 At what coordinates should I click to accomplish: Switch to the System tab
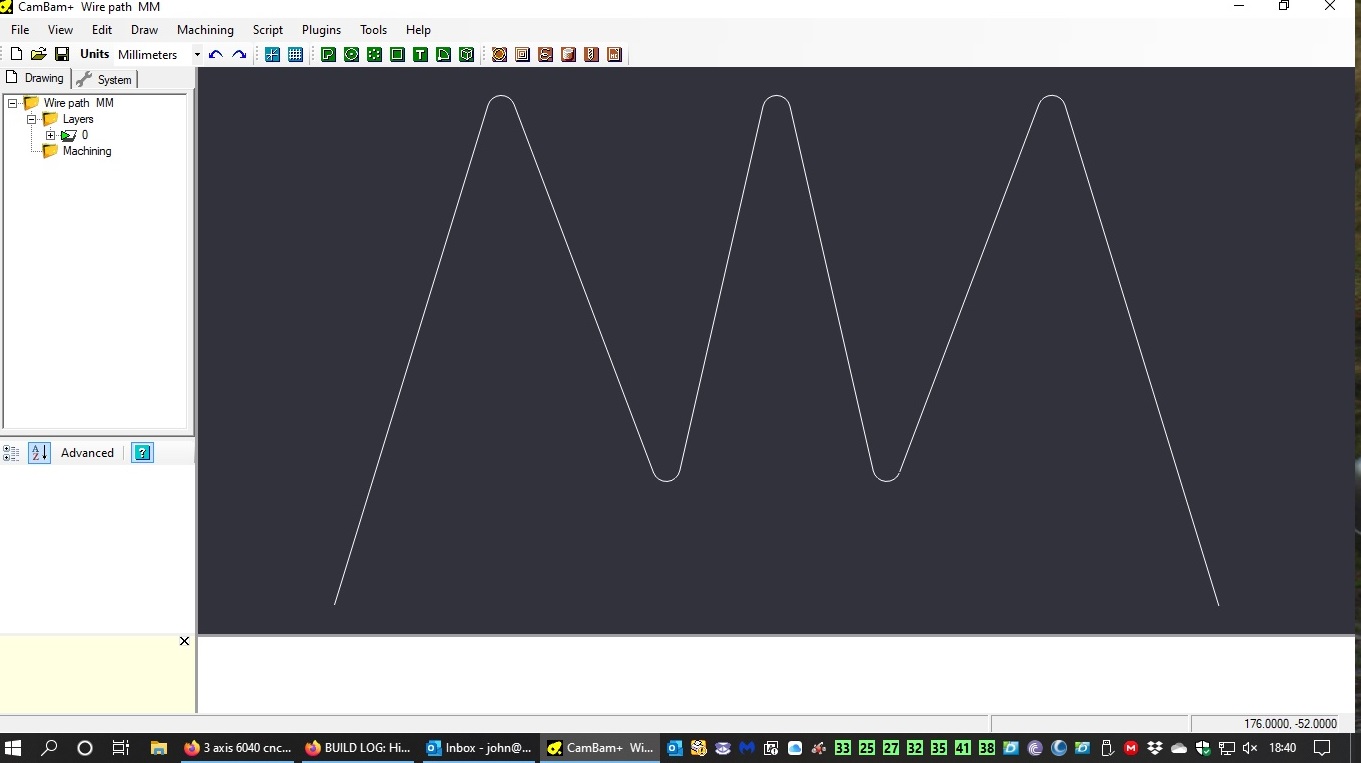coord(105,79)
